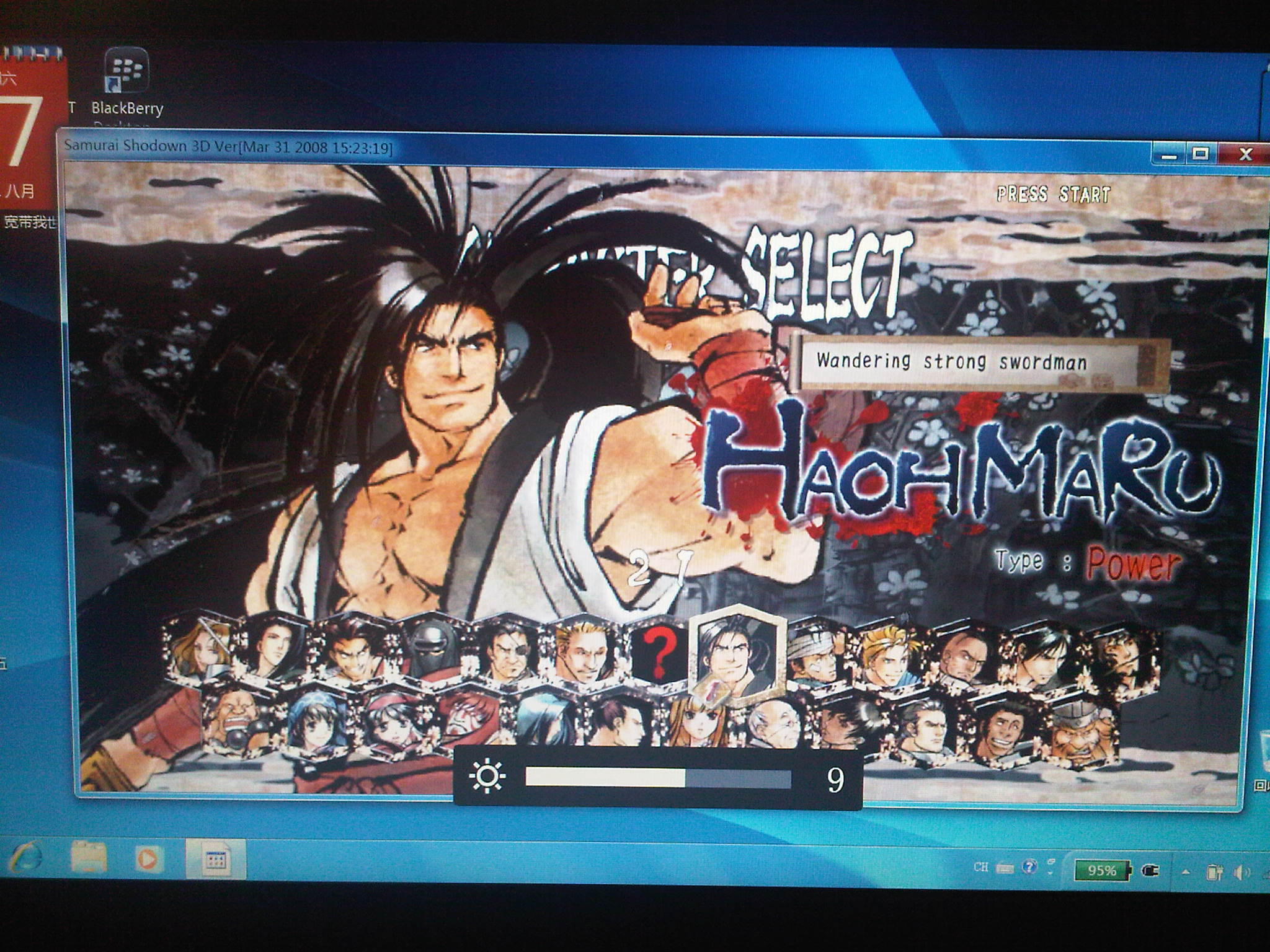The image size is (1270, 952).
Task: Maximize the Samurai Shodown window
Action: 1201,154
